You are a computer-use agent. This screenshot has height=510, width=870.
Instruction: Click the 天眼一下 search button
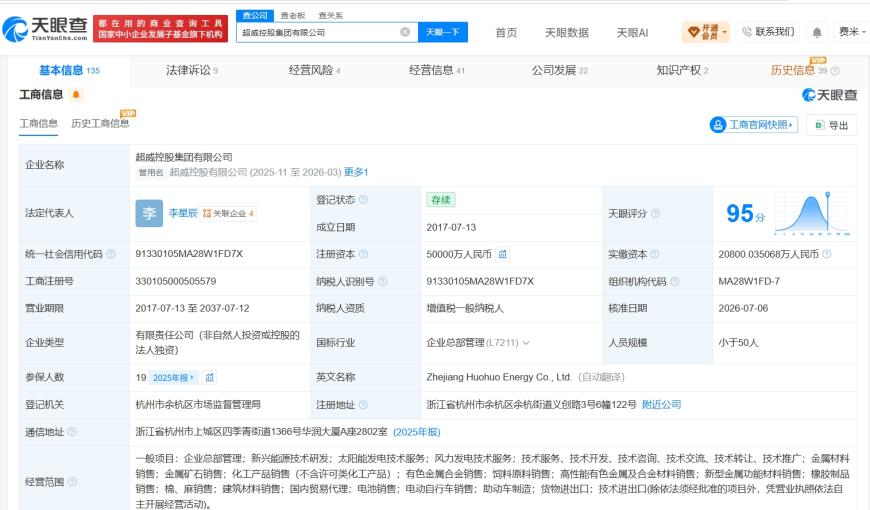(443, 32)
